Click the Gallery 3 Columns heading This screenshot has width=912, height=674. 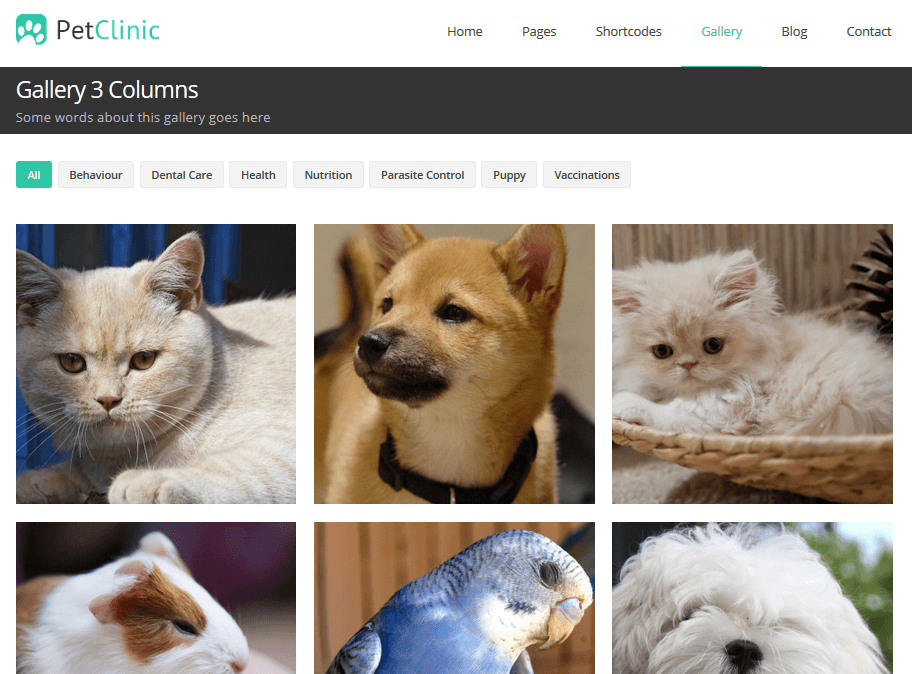pyautogui.click(x=107, y=90)
